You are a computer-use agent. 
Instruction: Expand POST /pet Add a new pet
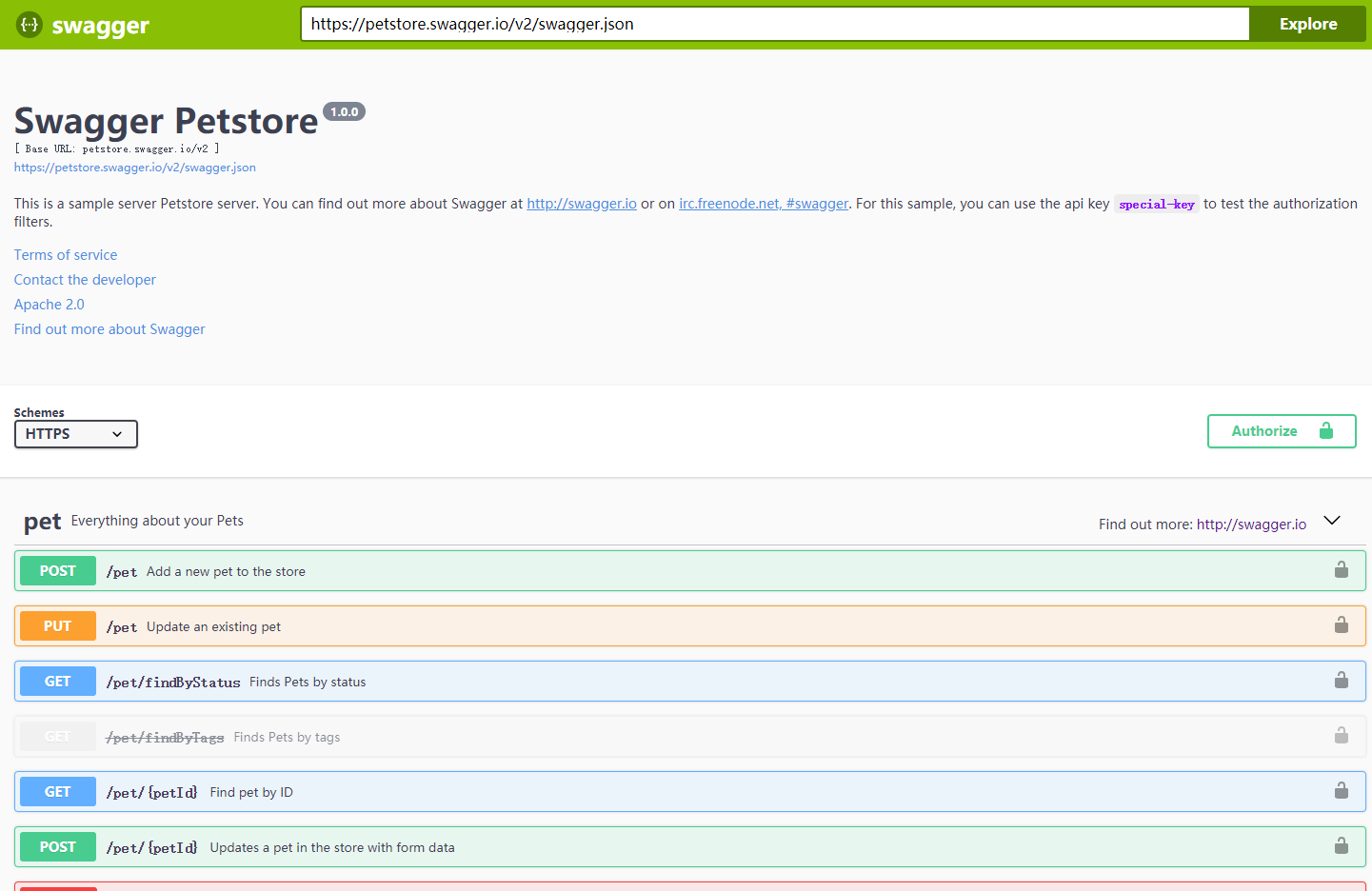coord(690,571)
